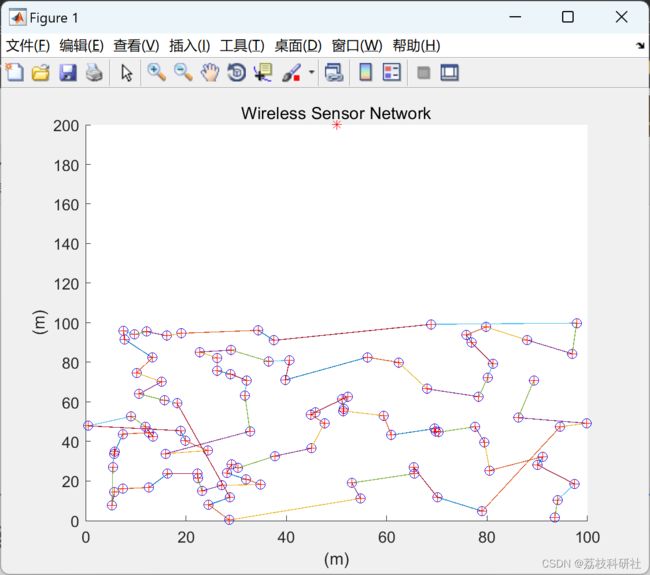The width and height of the screenshot is (650, 575).
Task: Open the 工具(T) menu
Action: [x=242, y=46]
